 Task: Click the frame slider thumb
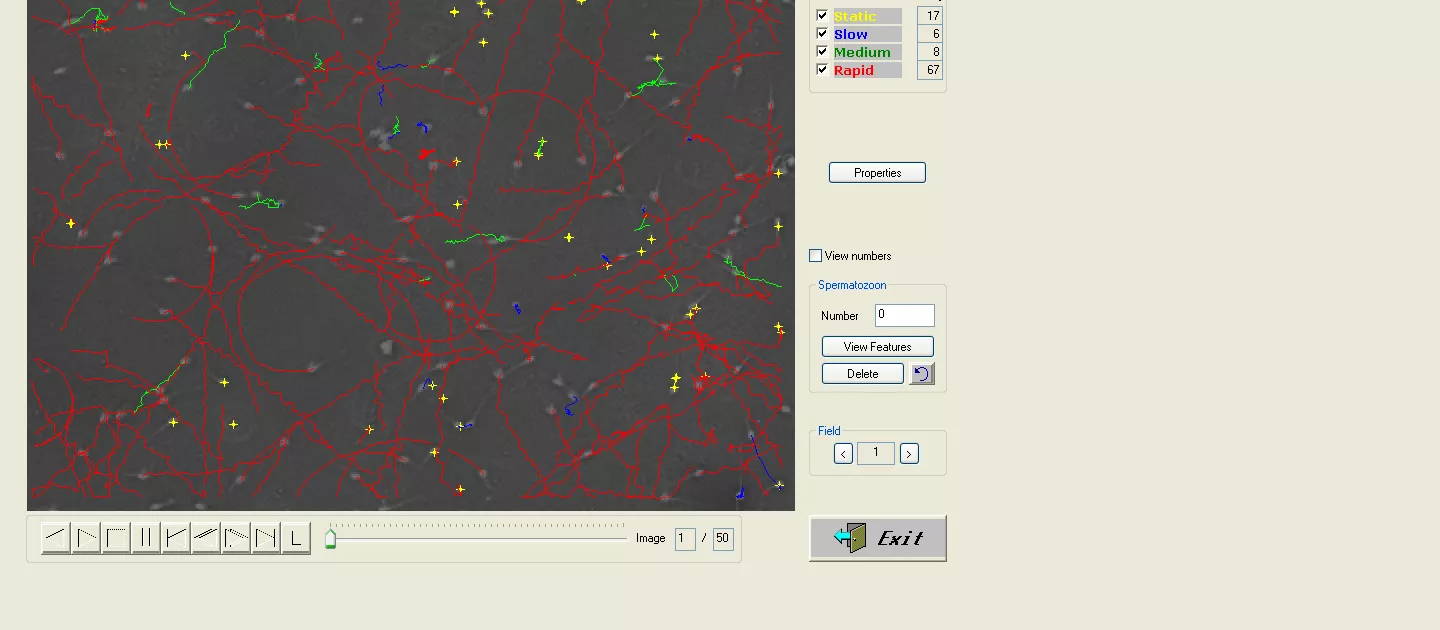pos(330,540)
